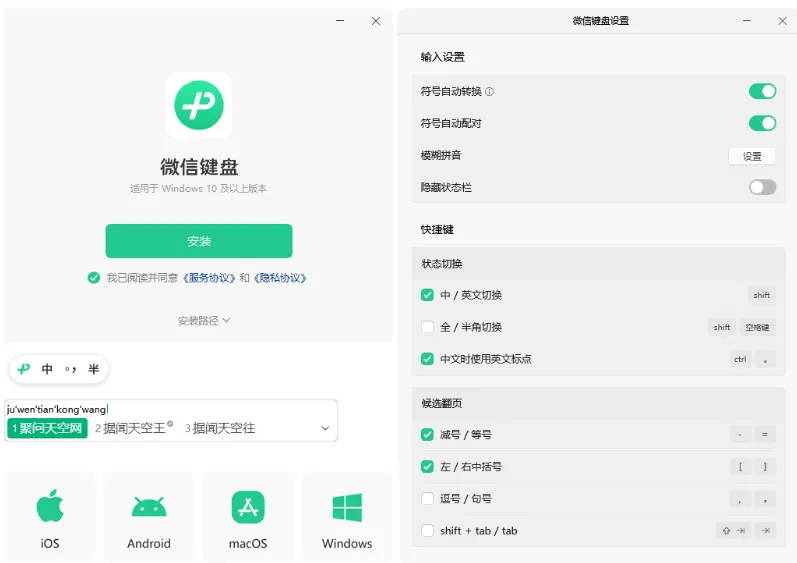This screenshot has height=563, width=797.
Task: Click the 状态切换 section header
Action: [x=442, y=264]
